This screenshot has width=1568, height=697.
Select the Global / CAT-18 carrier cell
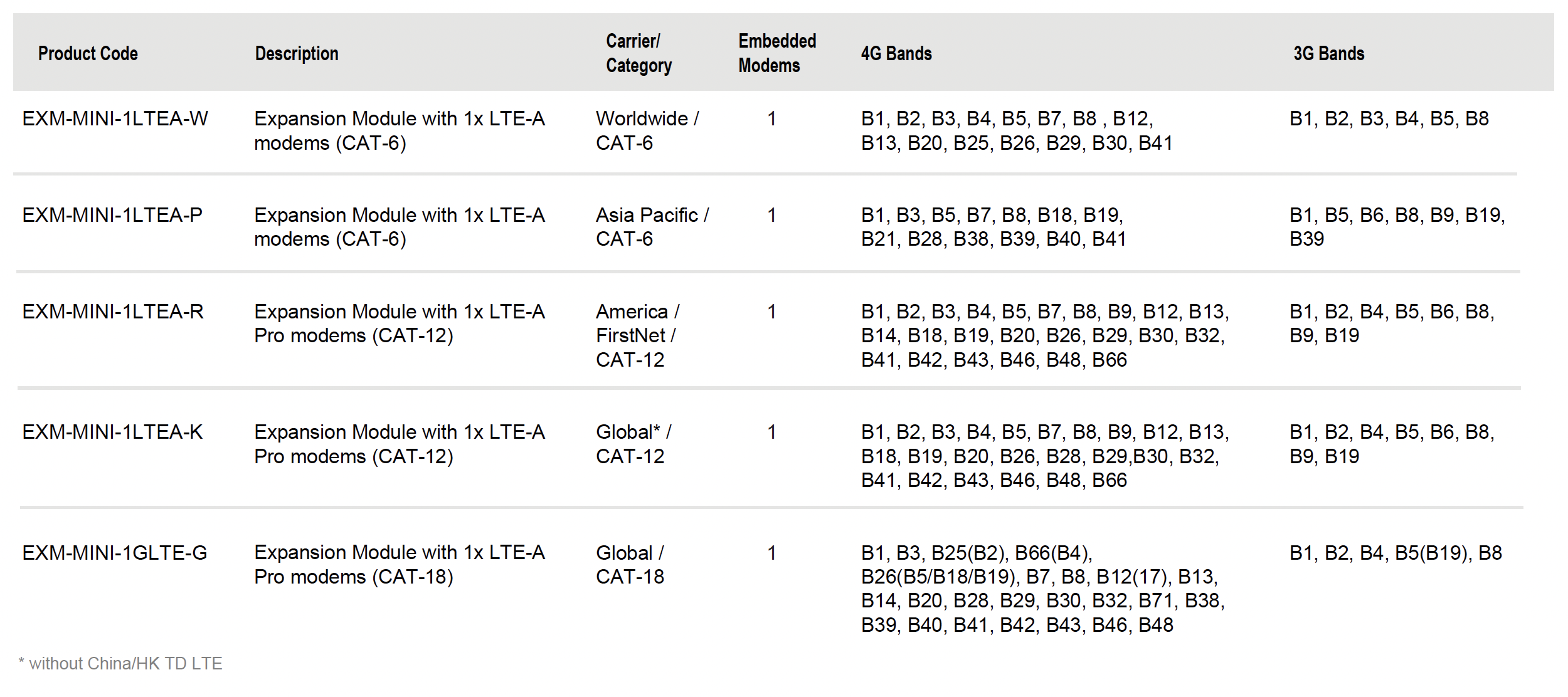[630, 565]
